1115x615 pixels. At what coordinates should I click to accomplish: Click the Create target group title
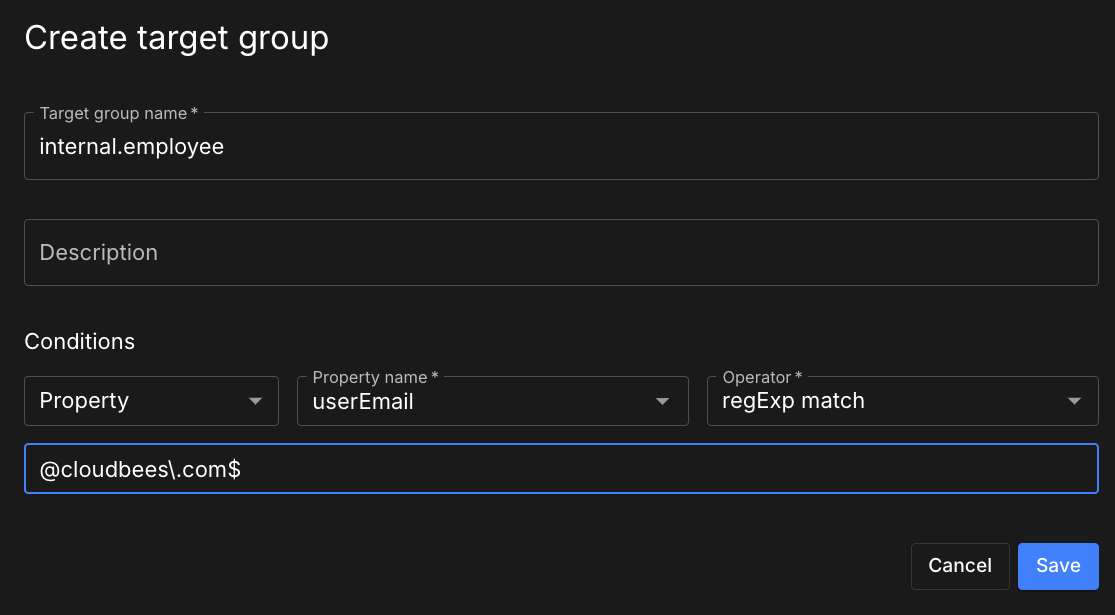[176, 38]
